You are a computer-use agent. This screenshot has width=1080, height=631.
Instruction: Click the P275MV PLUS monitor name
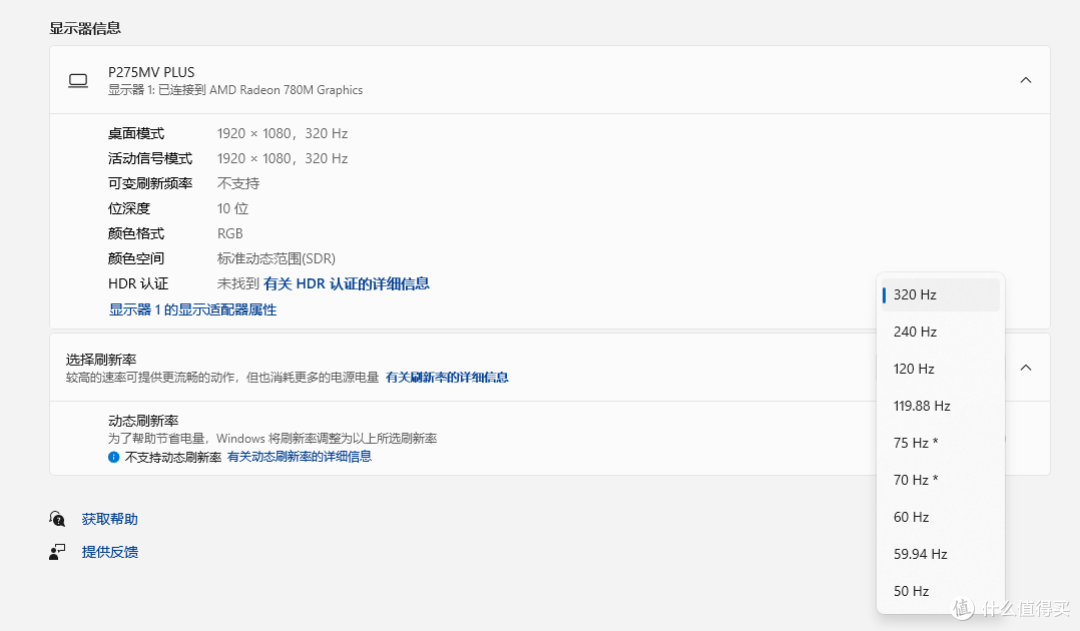pyautogui.click(x=152, y=72)
